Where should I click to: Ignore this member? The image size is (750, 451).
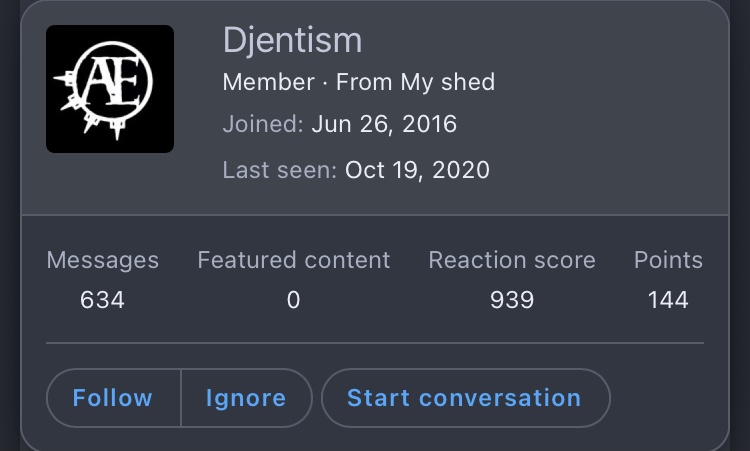246,398
